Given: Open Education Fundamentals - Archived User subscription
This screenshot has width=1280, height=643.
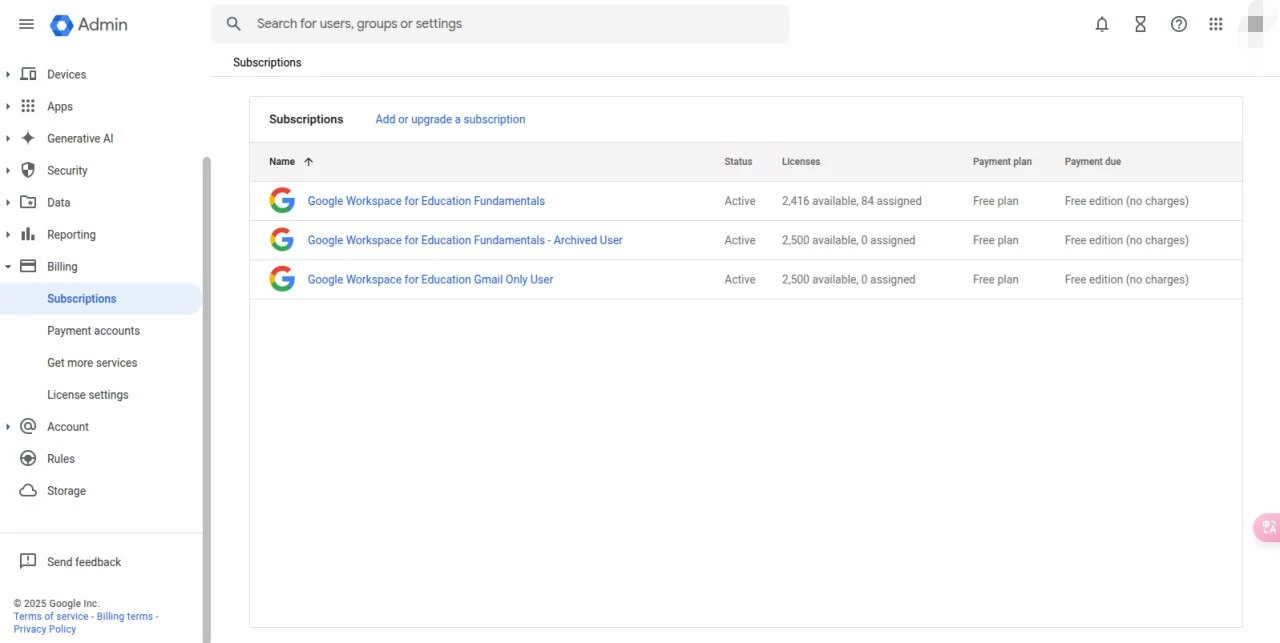Looking at the screenshot, I should coord(465,240).
